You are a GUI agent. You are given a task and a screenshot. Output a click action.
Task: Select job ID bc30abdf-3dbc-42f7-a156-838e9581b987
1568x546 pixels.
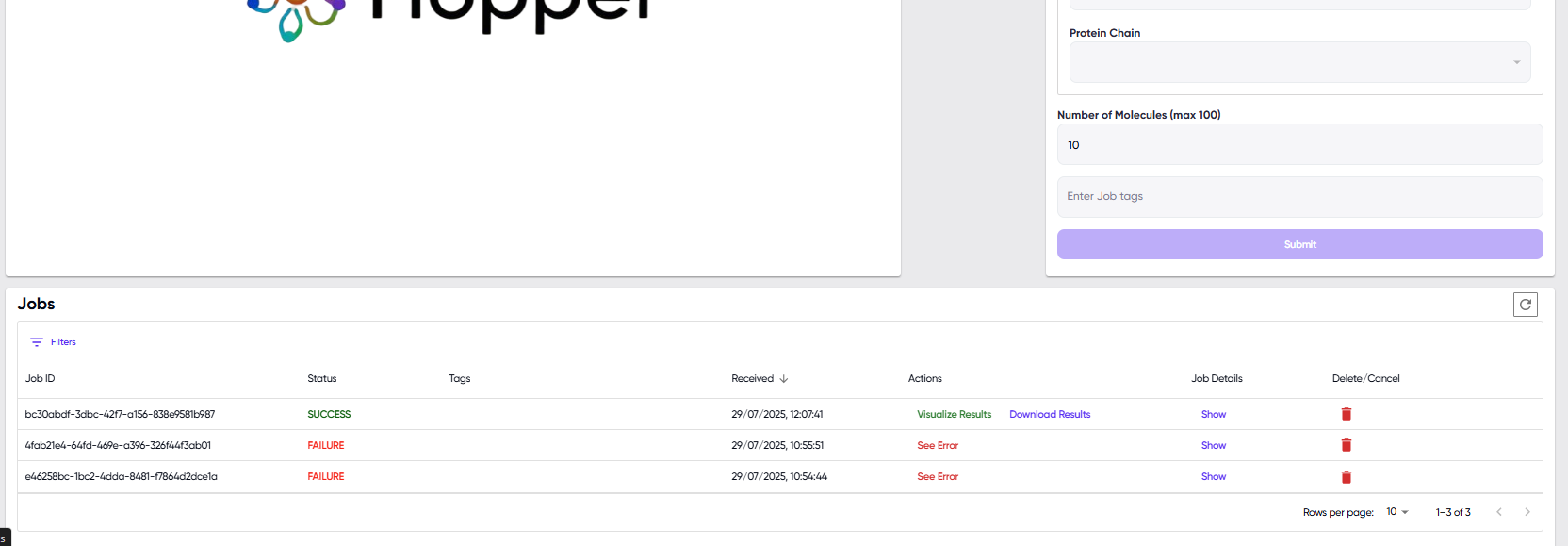[120, 414]
